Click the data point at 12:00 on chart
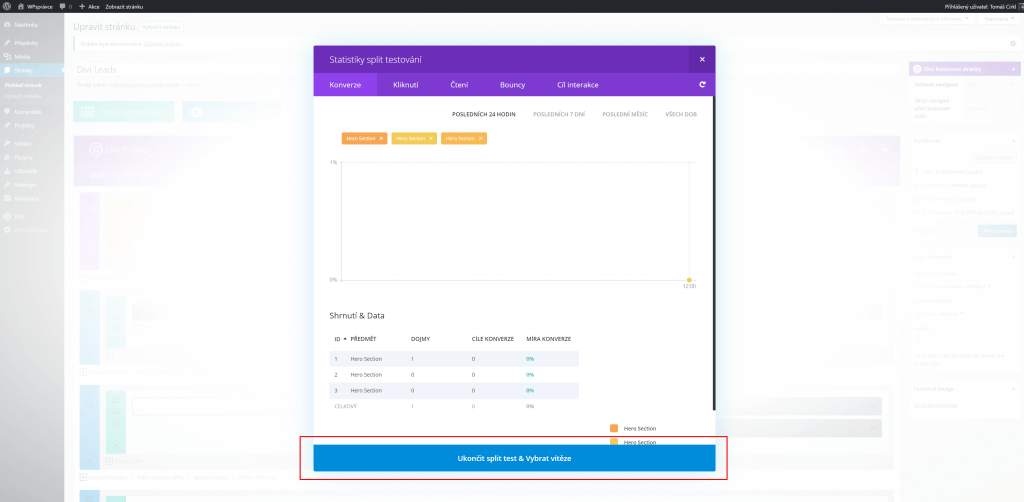 (689, 280)
